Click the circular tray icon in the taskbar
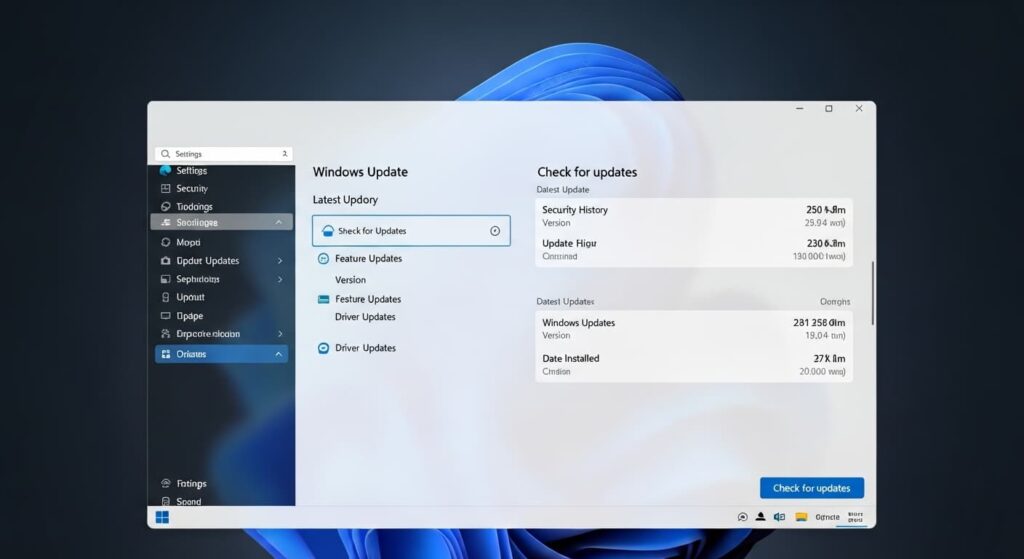The width and height of the screenshot is (1024, 559). point(743,517)
